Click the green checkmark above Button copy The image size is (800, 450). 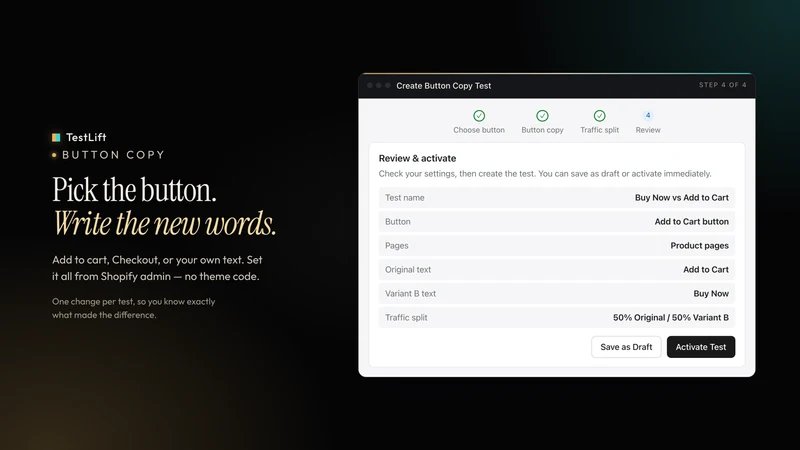click(x=542, y=116)
